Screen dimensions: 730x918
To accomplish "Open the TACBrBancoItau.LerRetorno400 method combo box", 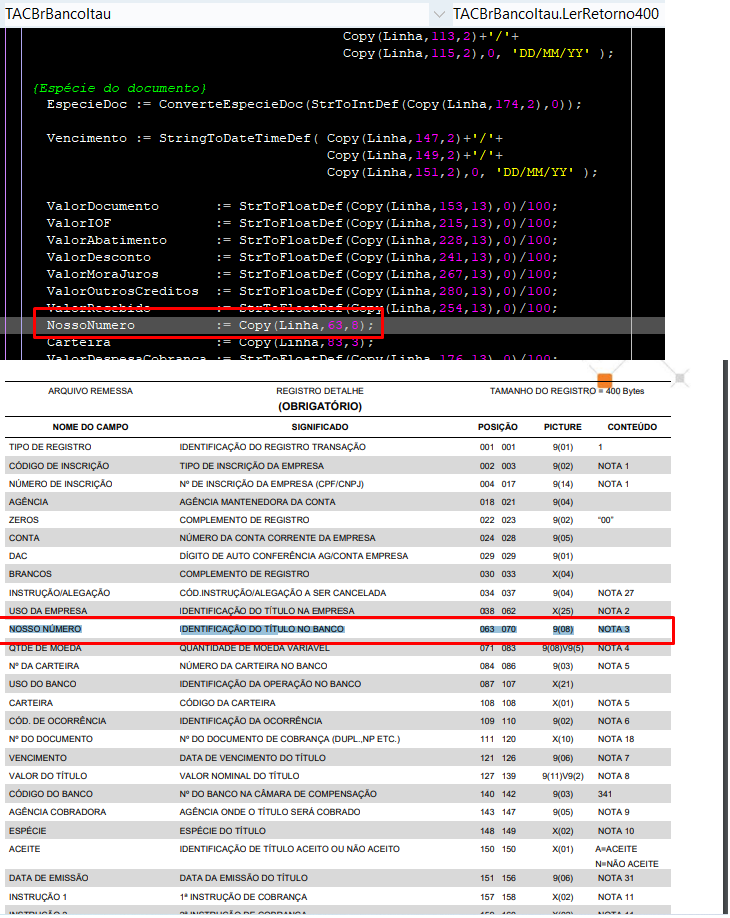I will 558,14.
